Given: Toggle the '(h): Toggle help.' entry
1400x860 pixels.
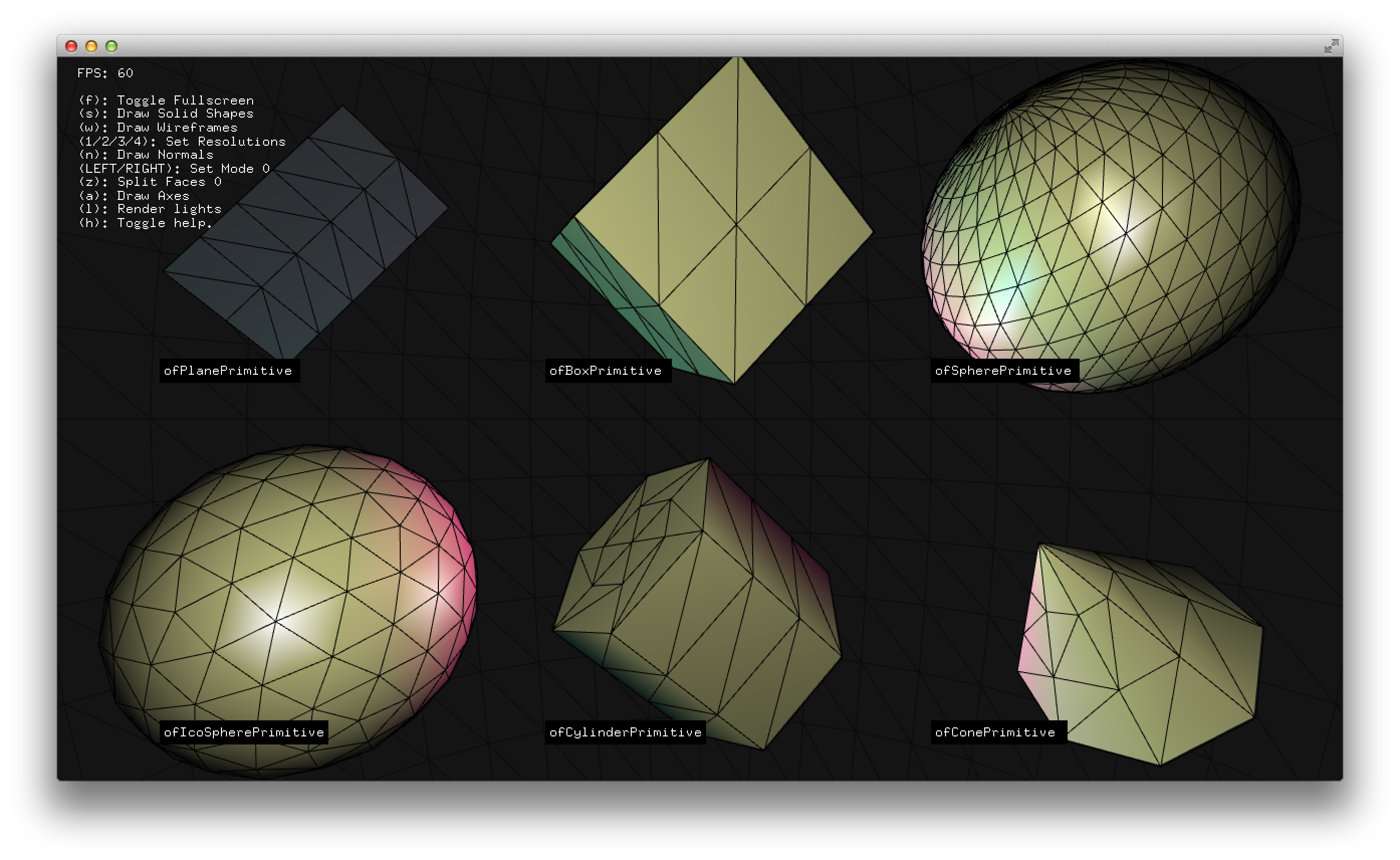Looking at the screenshot, I should (x=145, y=223).
